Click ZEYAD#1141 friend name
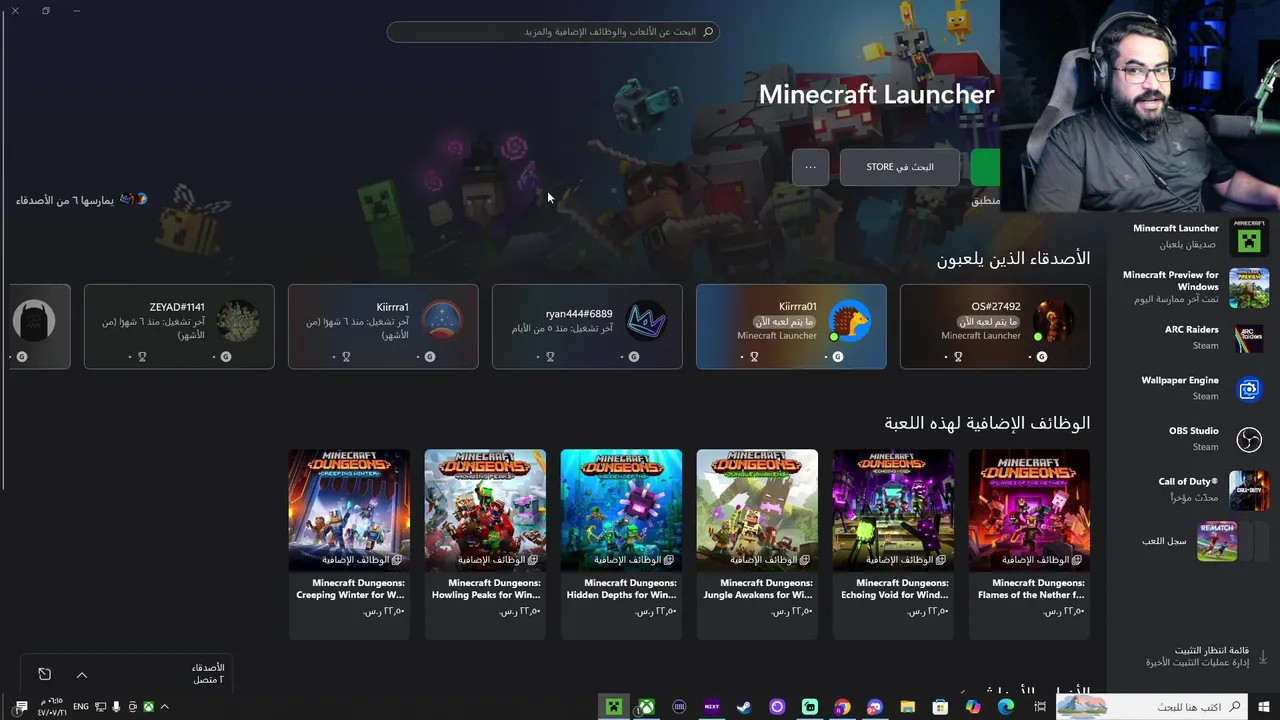The height and width of the screenshot is (720, 1280). pyautogui.click(x=177, y=307)
